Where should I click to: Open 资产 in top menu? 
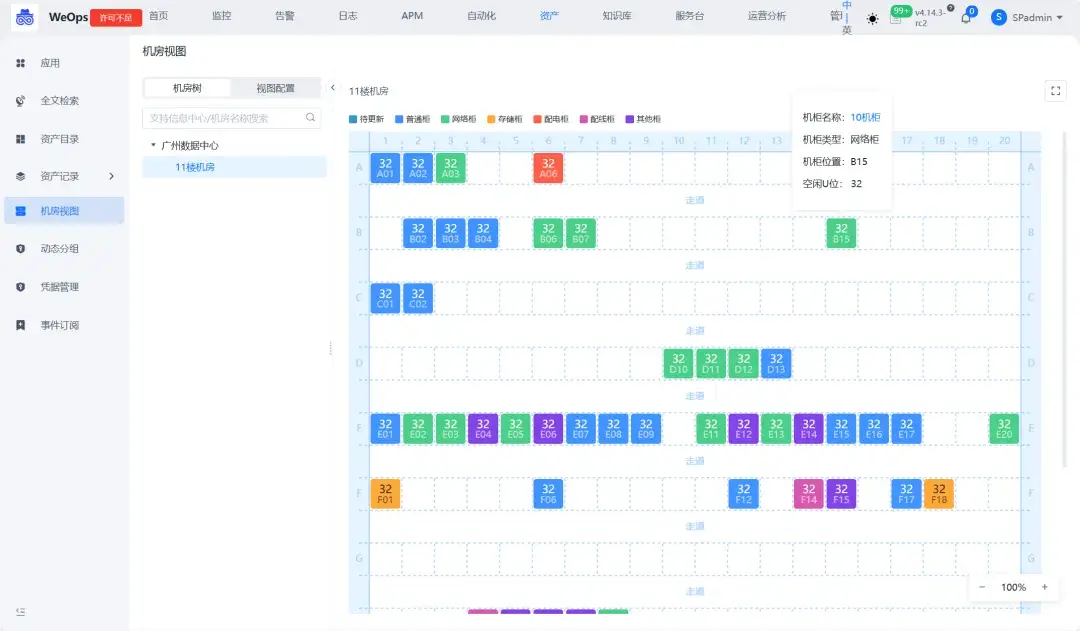click(x=549, y=16)
